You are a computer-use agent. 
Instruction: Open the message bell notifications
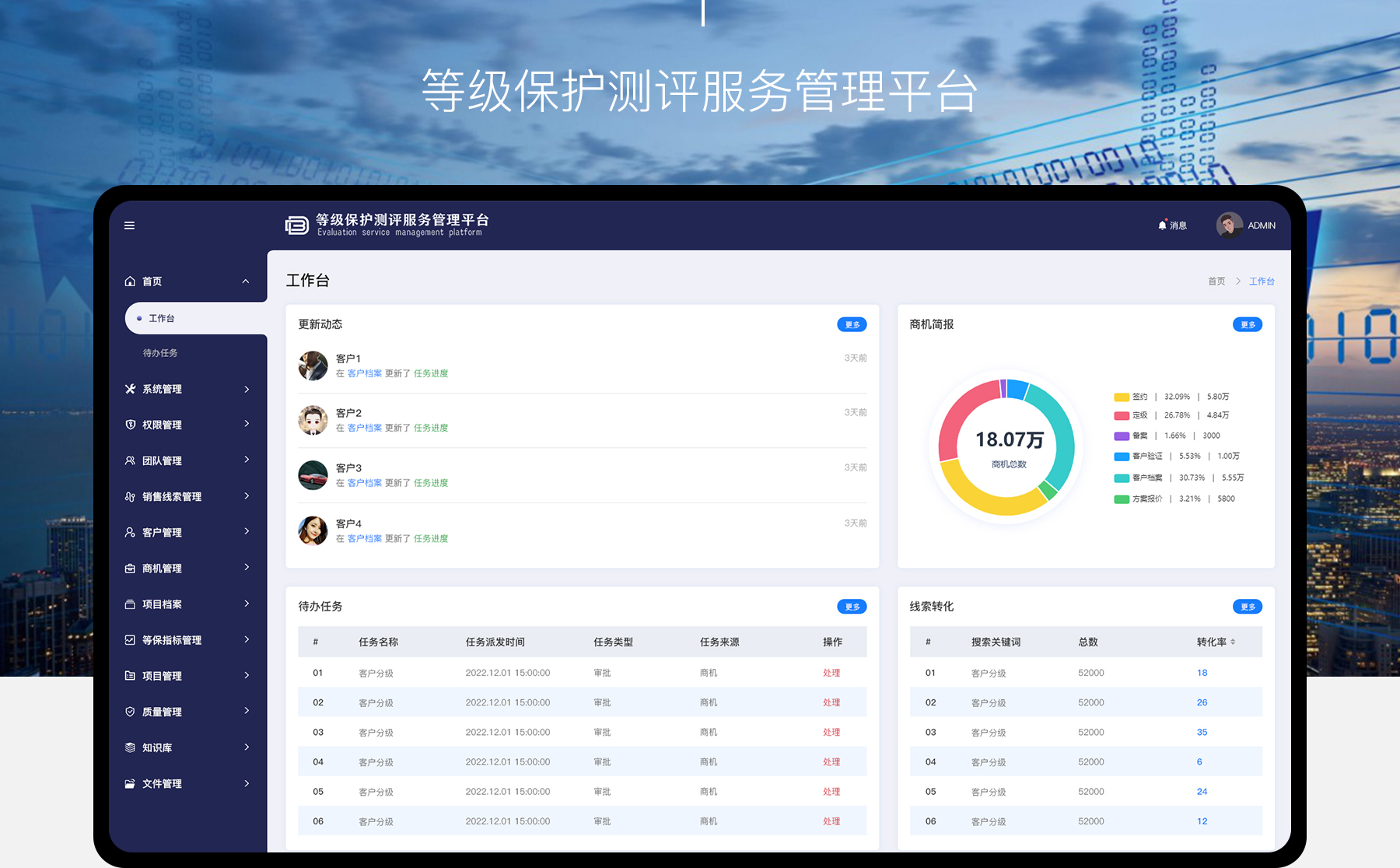pos(1163,226)
